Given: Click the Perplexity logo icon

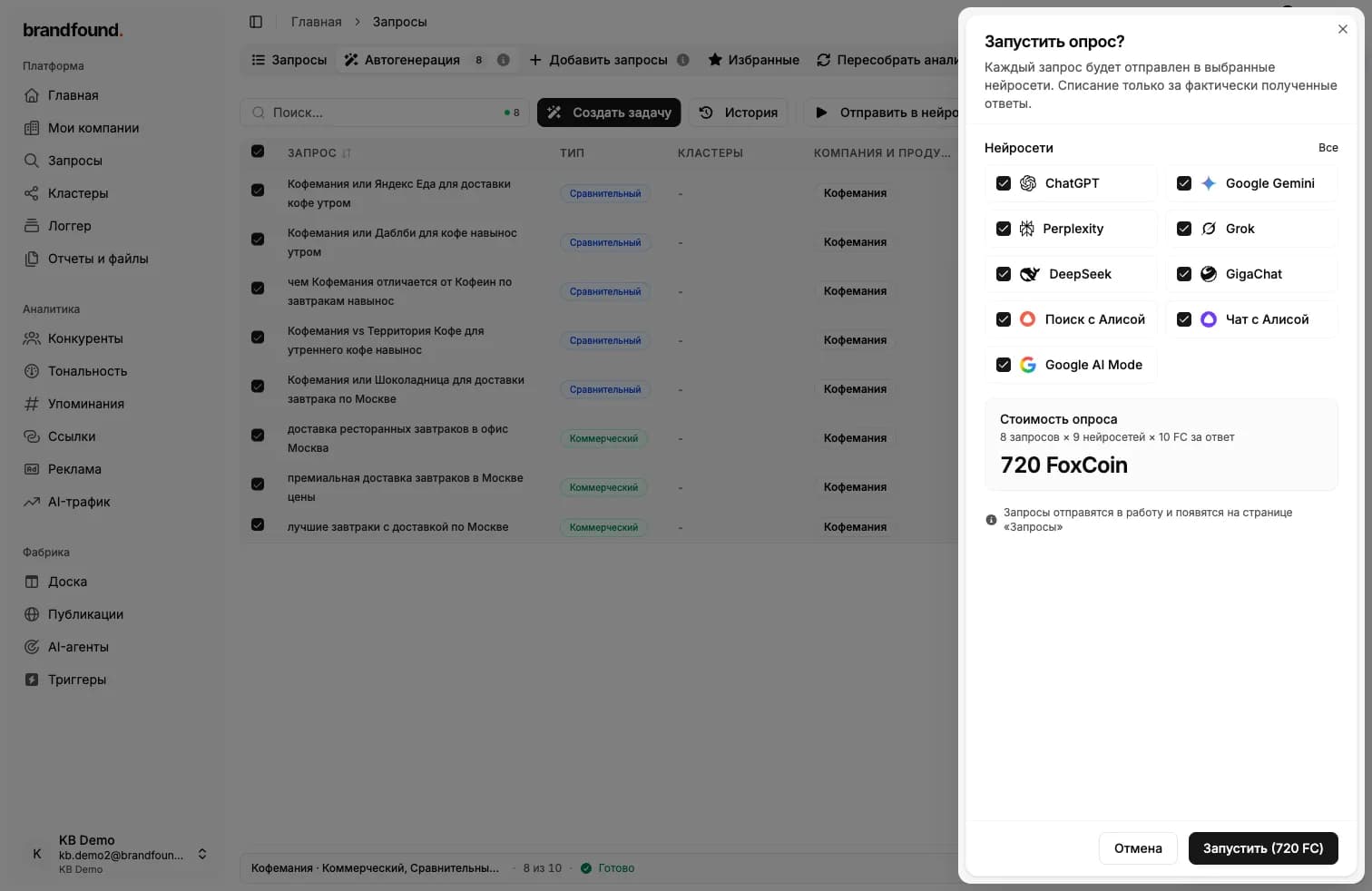Looking at the screenshot, I should pyautogui.click(x=1027, y=229).
